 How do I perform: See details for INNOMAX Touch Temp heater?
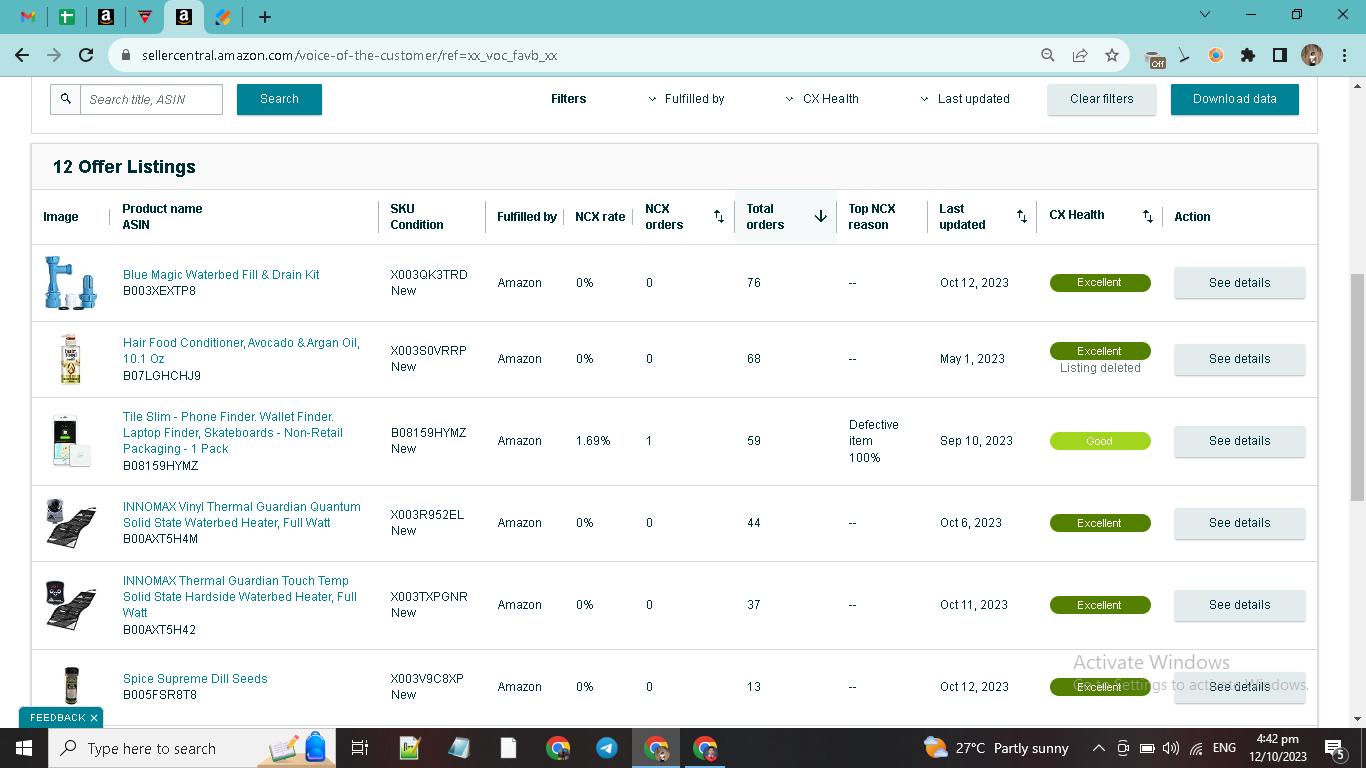tap(1239, 605)
